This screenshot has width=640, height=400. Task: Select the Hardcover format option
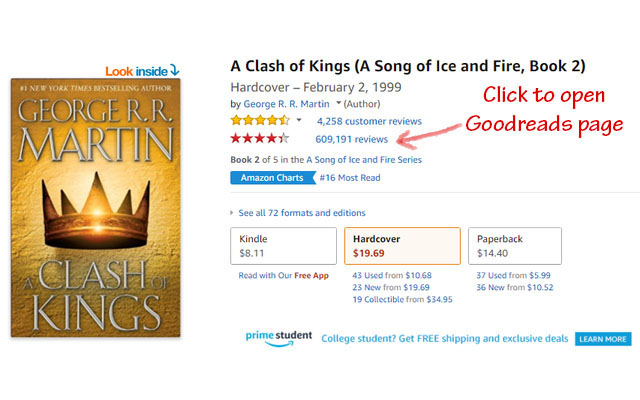(402, 246)
